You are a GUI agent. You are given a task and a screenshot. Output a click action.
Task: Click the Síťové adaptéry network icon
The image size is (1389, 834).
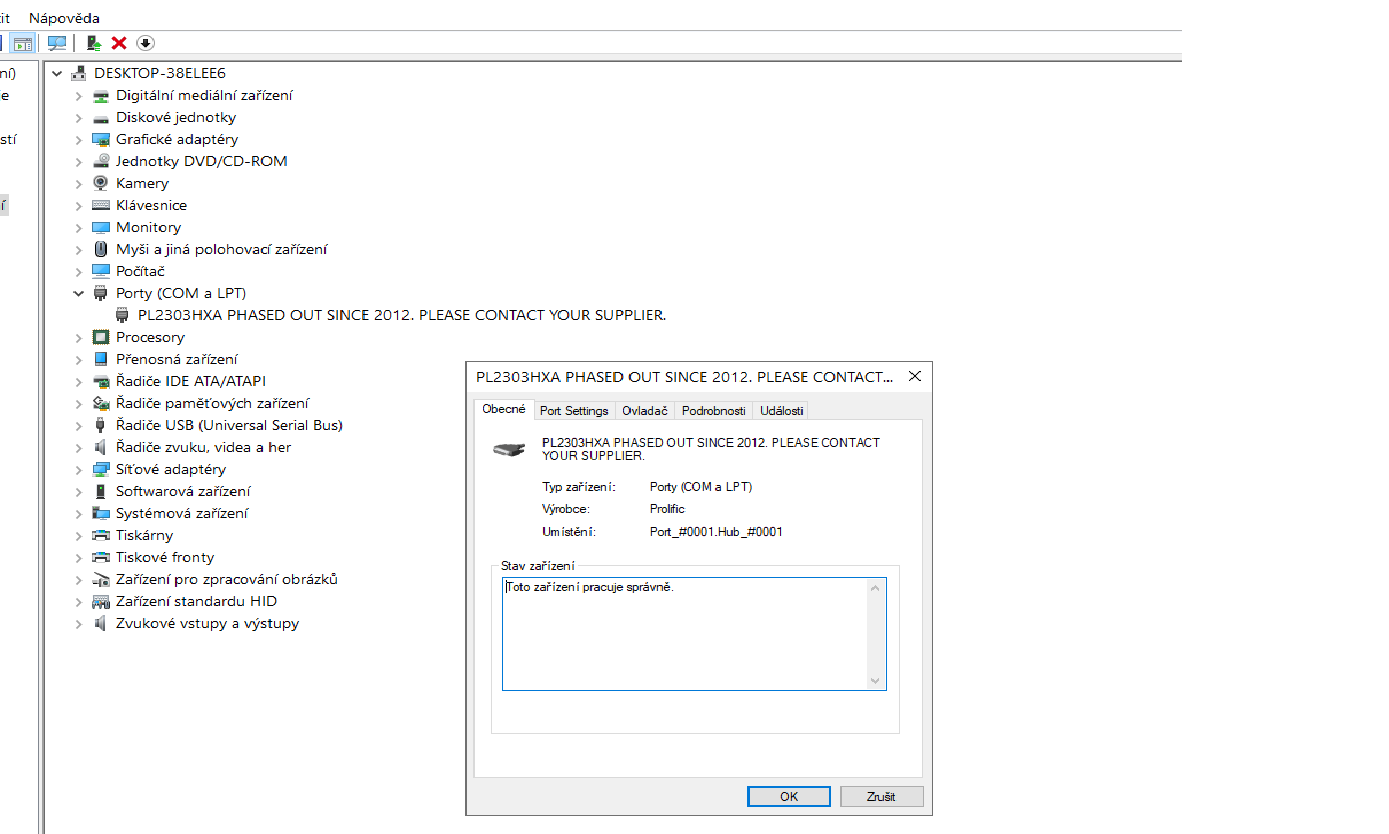point(100,469)
